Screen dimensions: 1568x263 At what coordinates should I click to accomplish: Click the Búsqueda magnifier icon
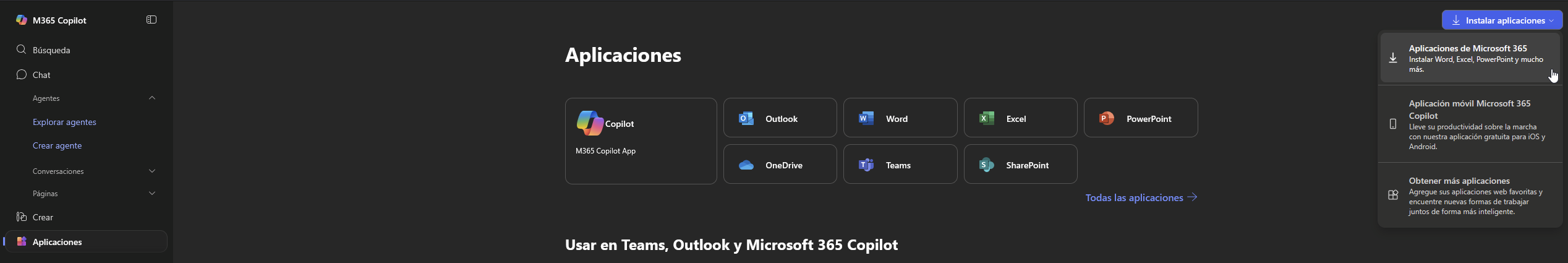pos(21,50)
